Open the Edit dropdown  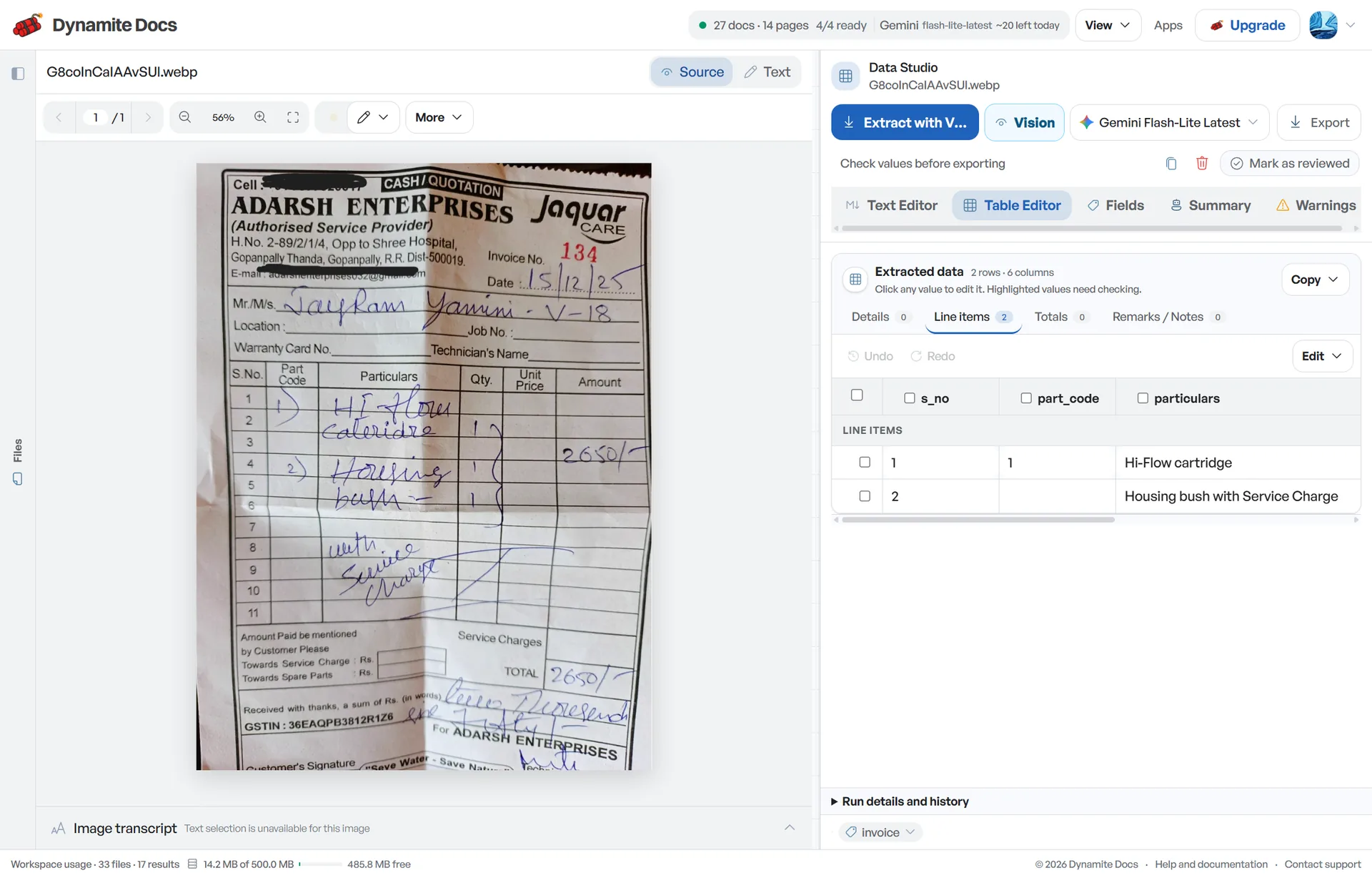click(1322, 356)
